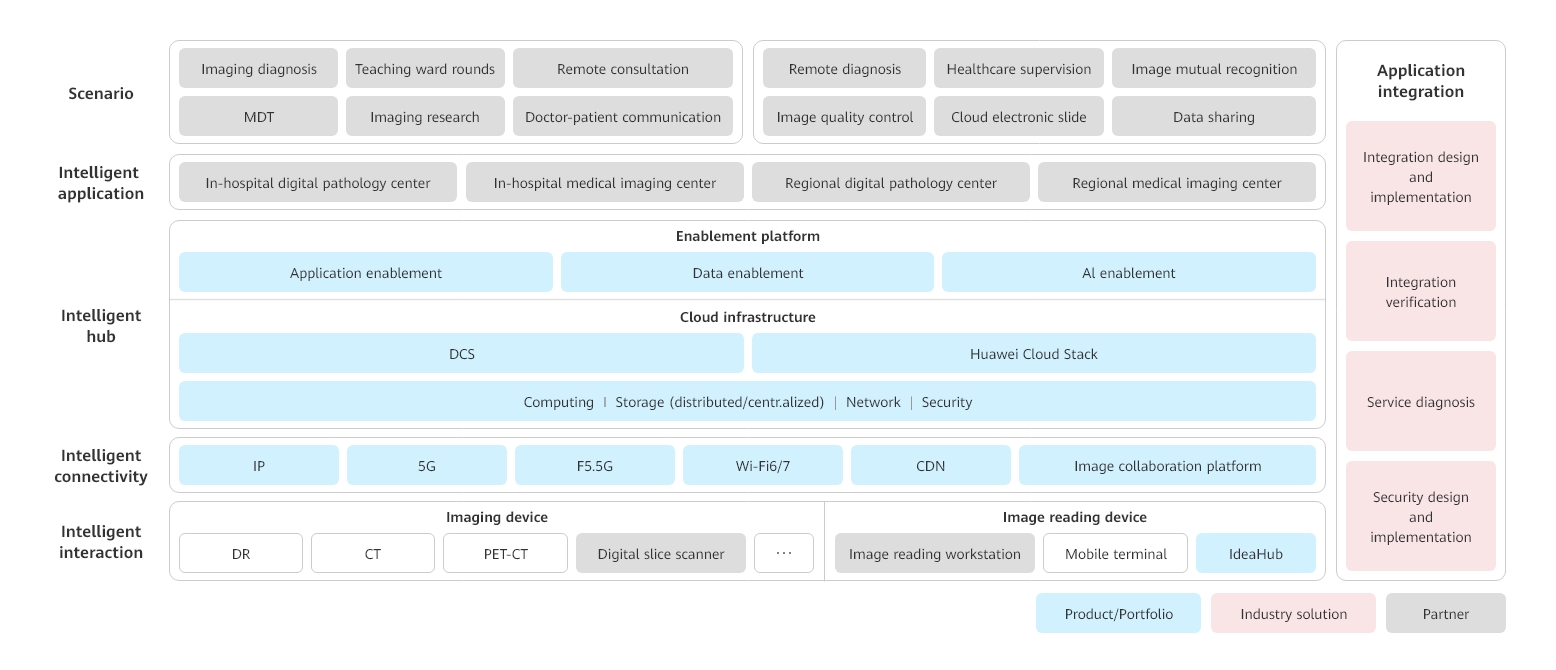The image size is (1556, 670).
Task: Click the Imaging diagnosis box
Action: [259, 69]
